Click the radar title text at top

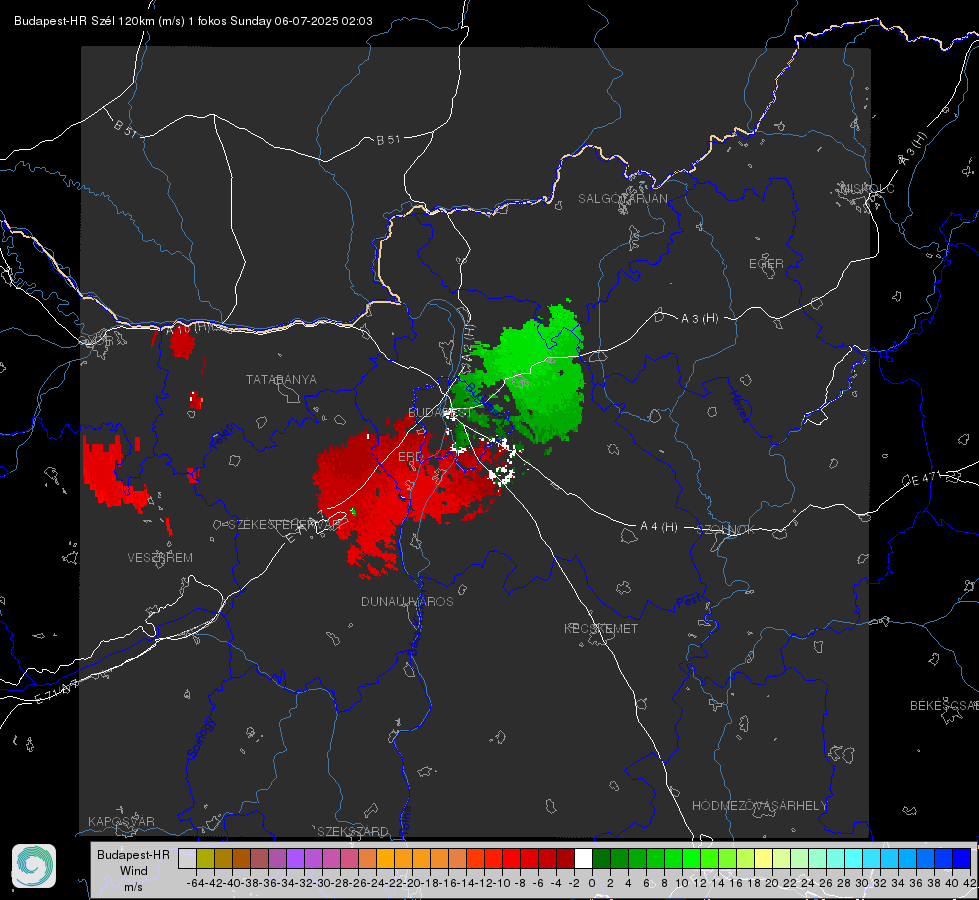[x=194, y=21]
